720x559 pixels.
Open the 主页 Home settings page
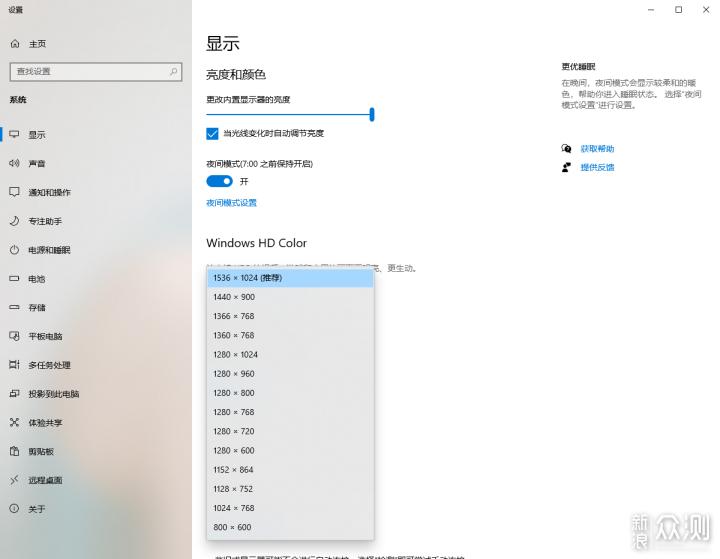pyautogui.click(x=37, y=44)
